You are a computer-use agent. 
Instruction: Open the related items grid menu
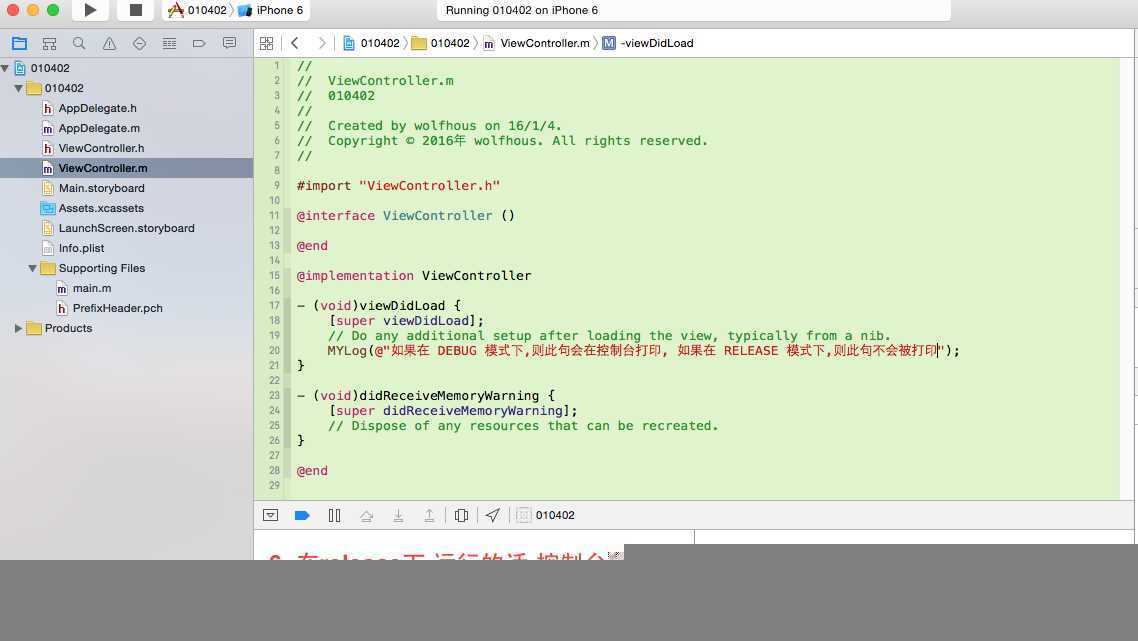266,44
